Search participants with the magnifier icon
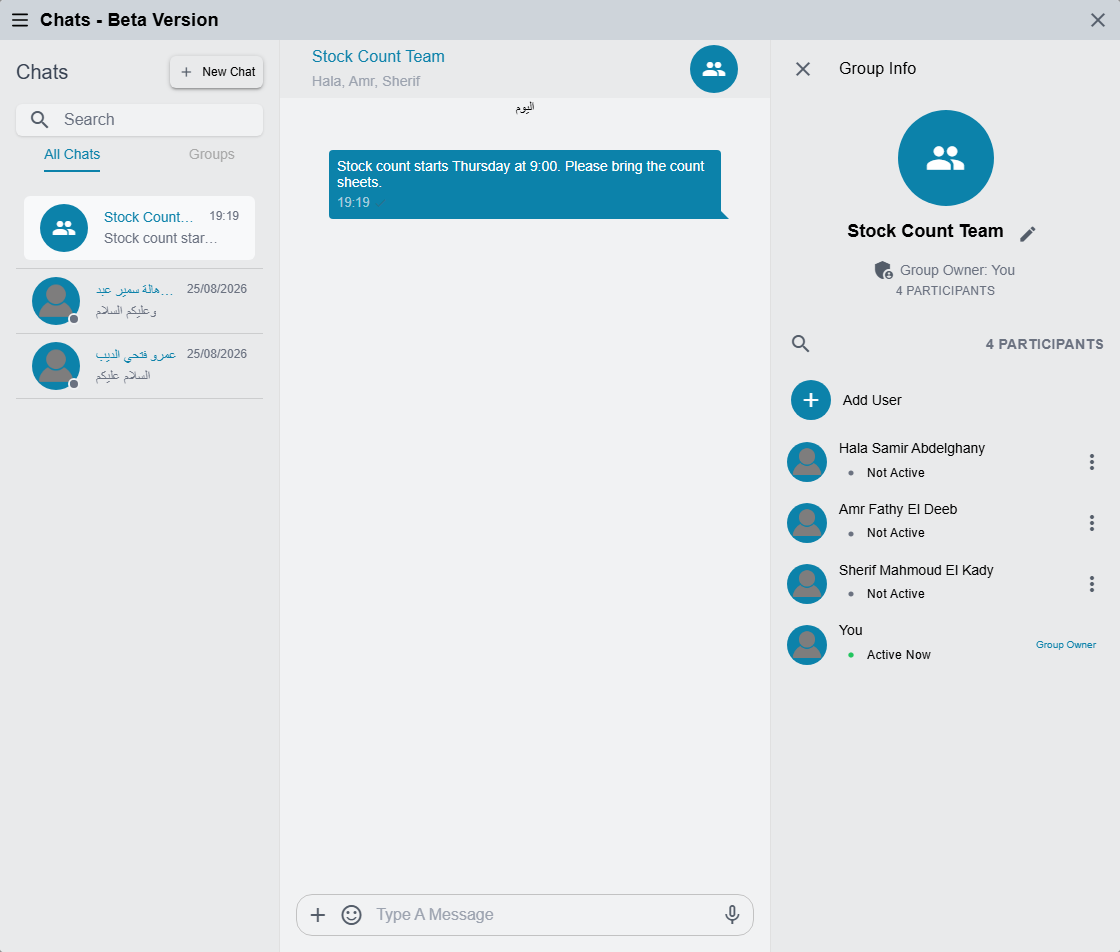Viewport: 1120px width, 952px height. (x=801, y=344)
